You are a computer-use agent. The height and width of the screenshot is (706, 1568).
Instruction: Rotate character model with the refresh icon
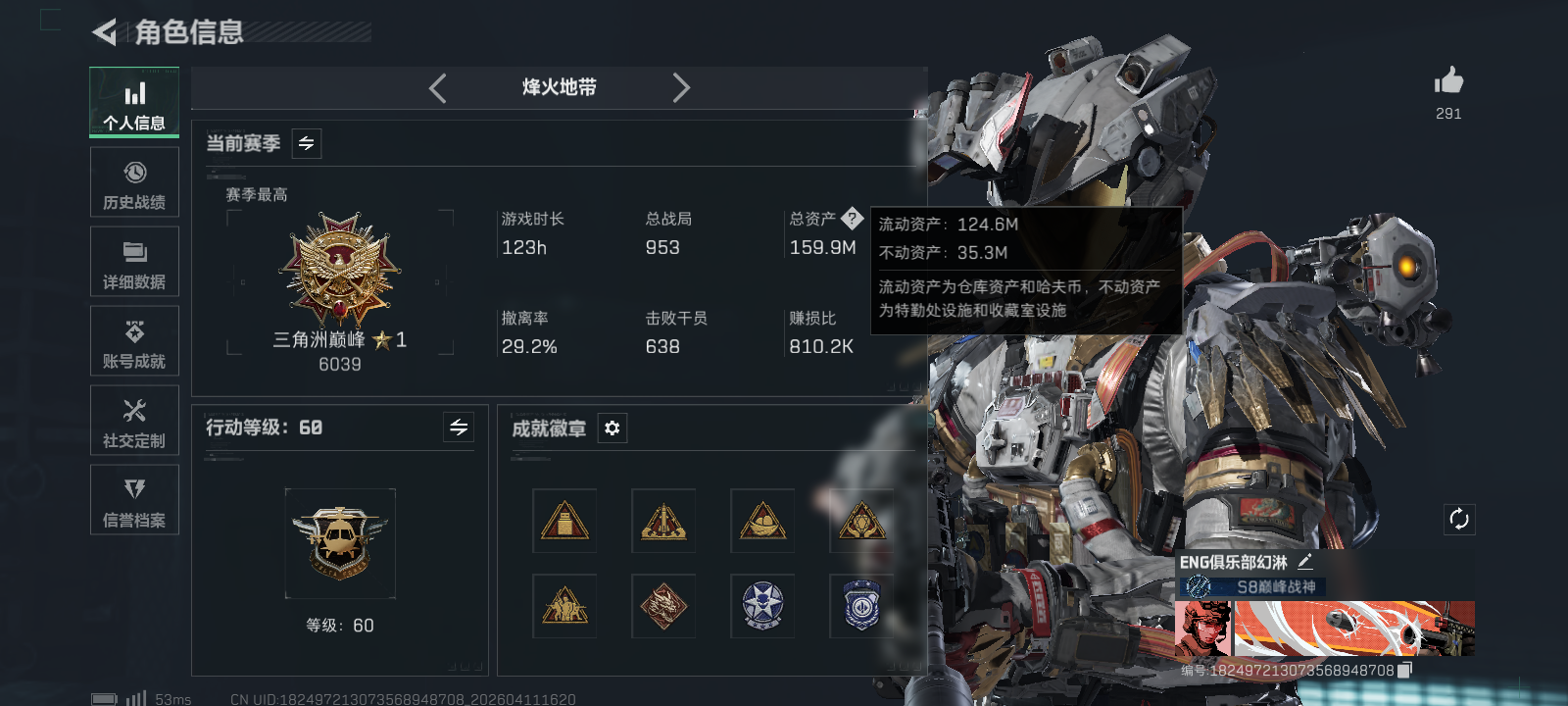click(x=1459, y=519)
